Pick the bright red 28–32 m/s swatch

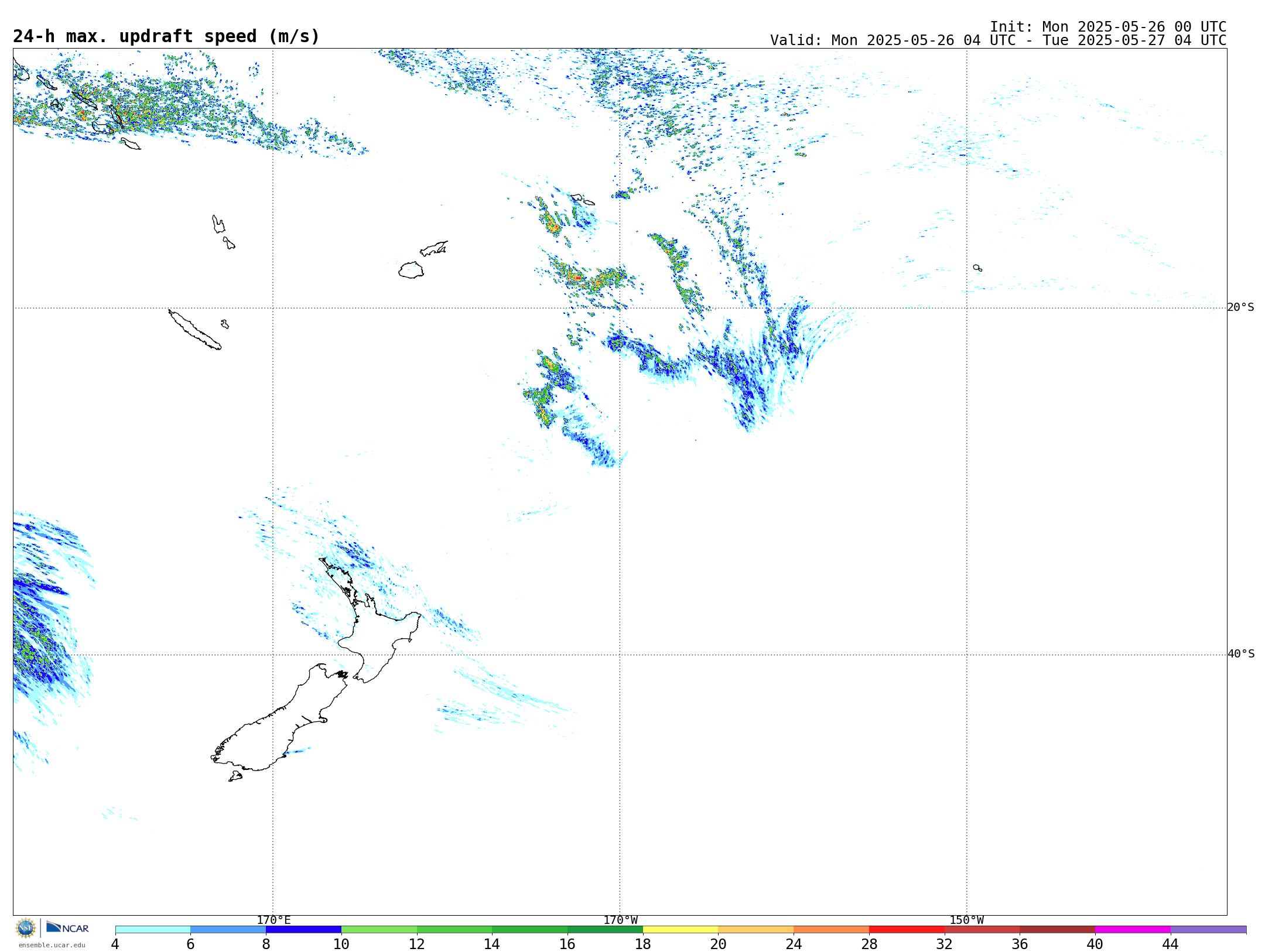907,930
